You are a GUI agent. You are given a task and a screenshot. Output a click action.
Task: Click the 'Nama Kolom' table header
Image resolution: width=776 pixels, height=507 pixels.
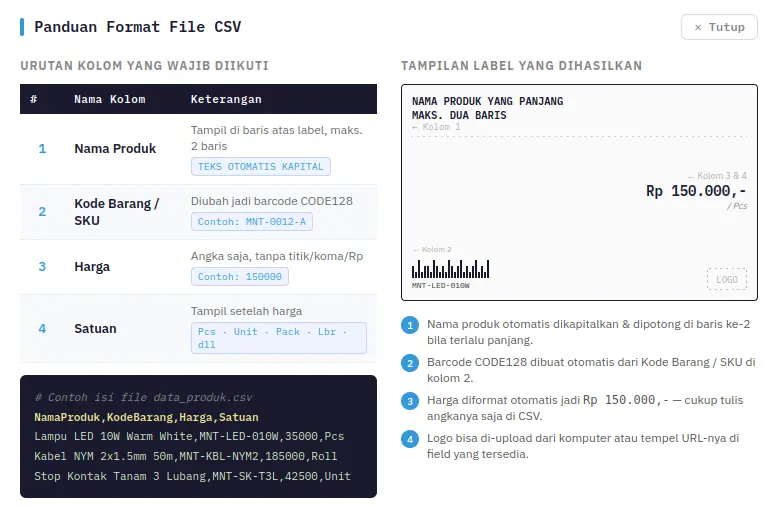coord(110,99)
